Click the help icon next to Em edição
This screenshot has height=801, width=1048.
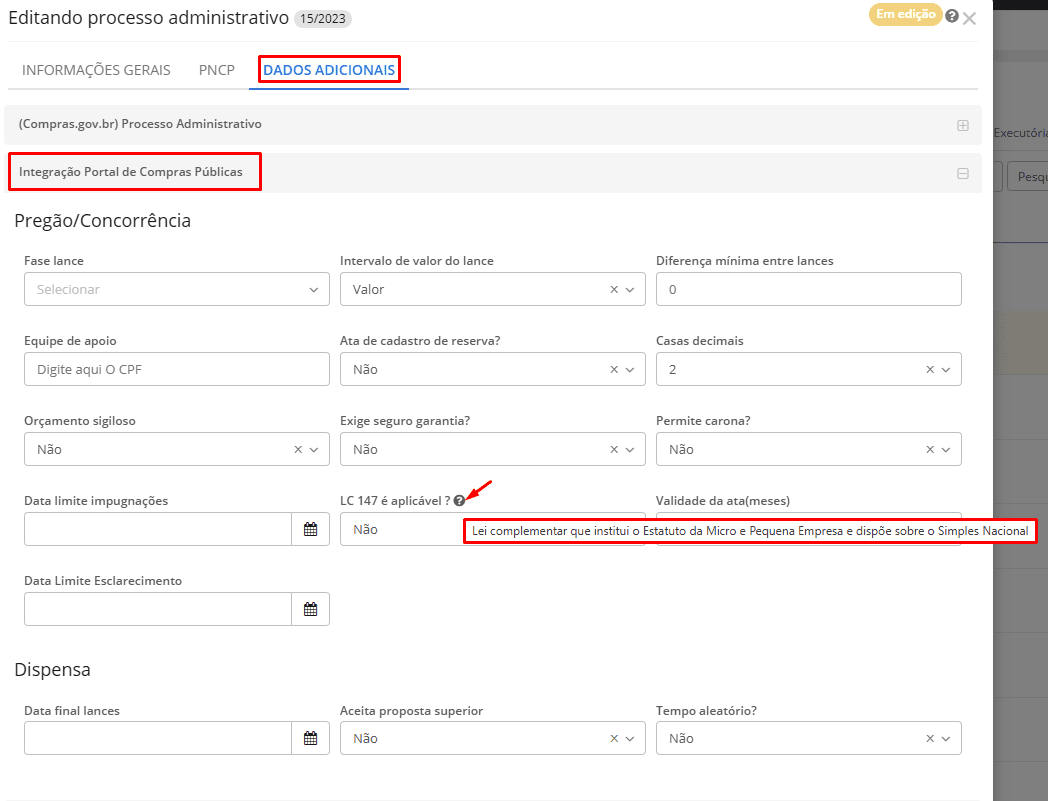pyautogui.click(x=952, y=16)
